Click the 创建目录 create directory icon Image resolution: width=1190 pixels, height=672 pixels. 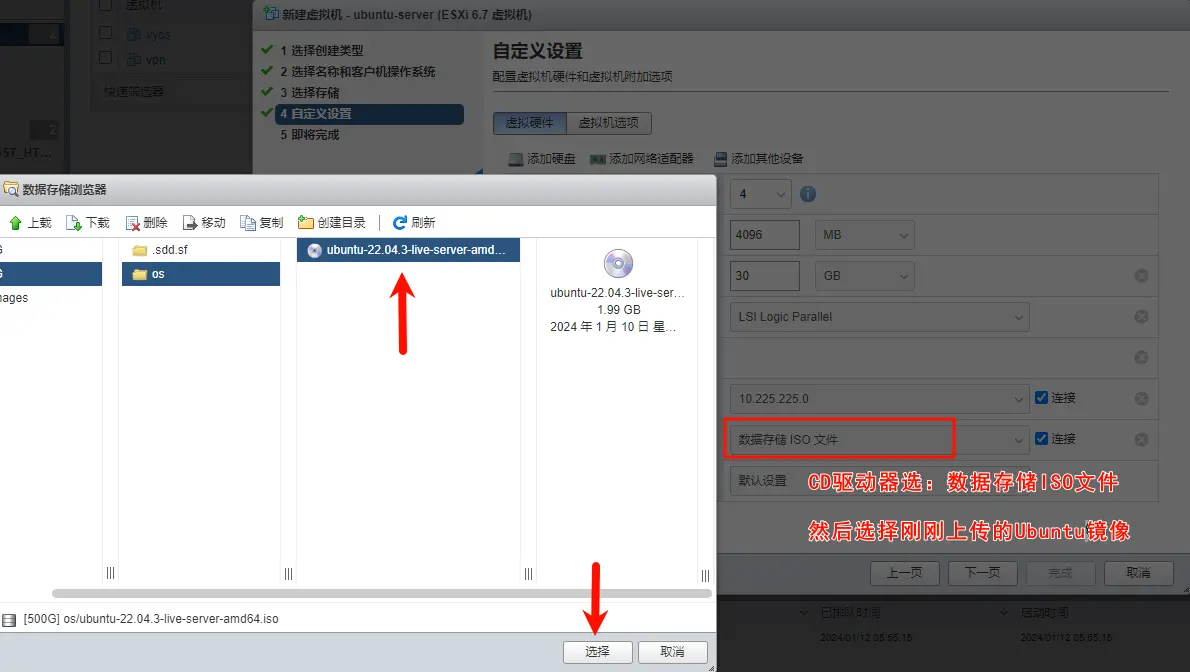tap(306, 222)
